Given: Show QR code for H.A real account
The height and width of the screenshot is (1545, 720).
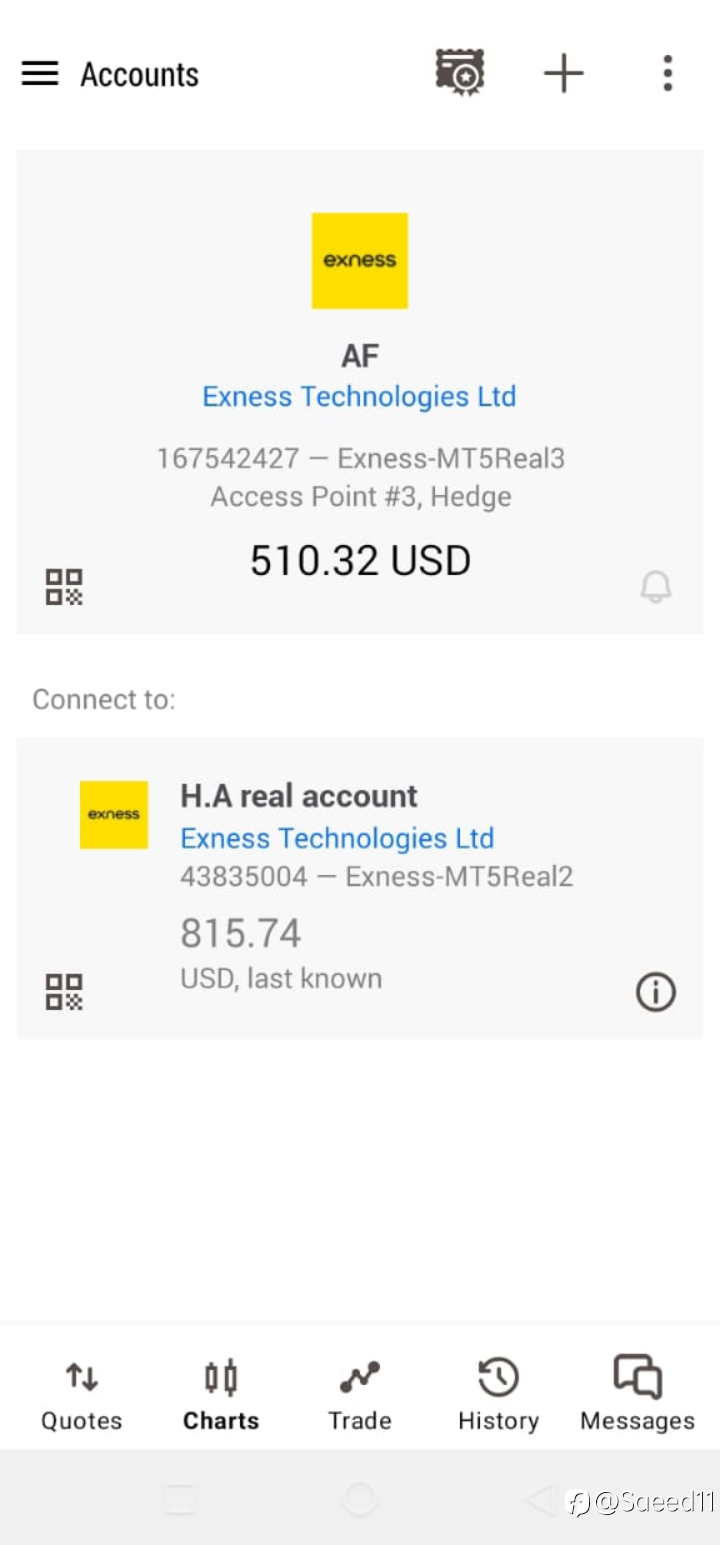Looking at the screenshot, I should pos(64,992).
